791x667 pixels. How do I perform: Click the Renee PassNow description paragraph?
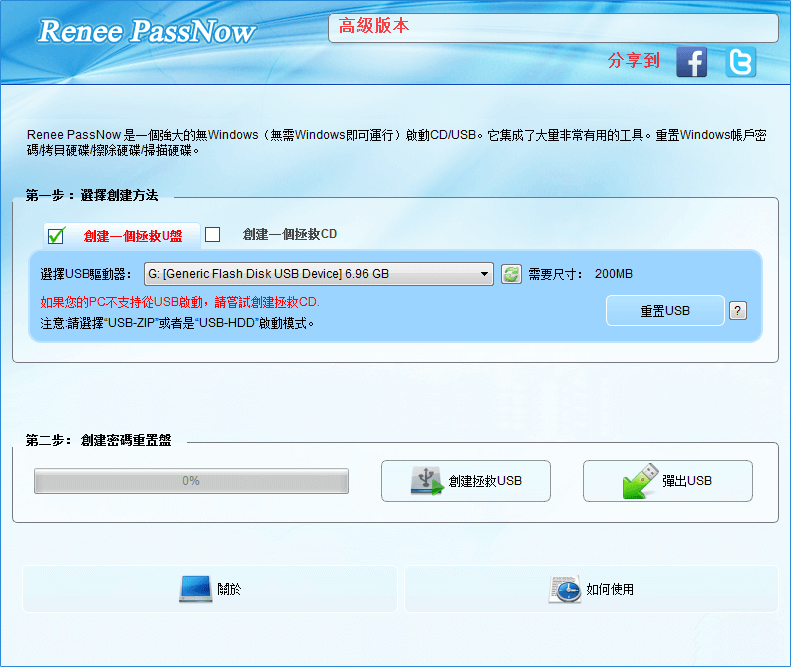[x=397, y=143]
